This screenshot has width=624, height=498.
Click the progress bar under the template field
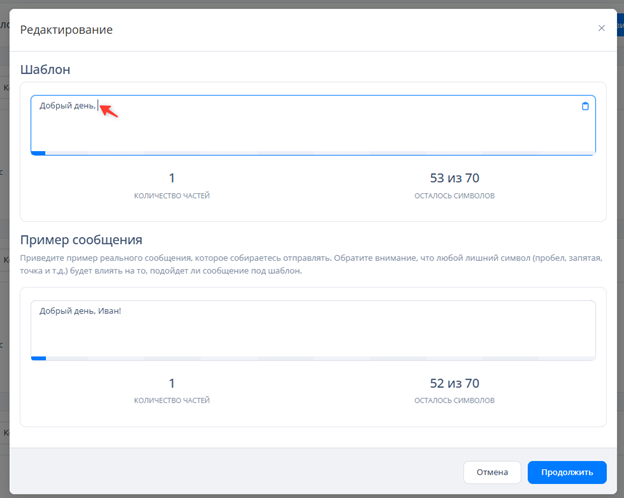coord(312,153)
